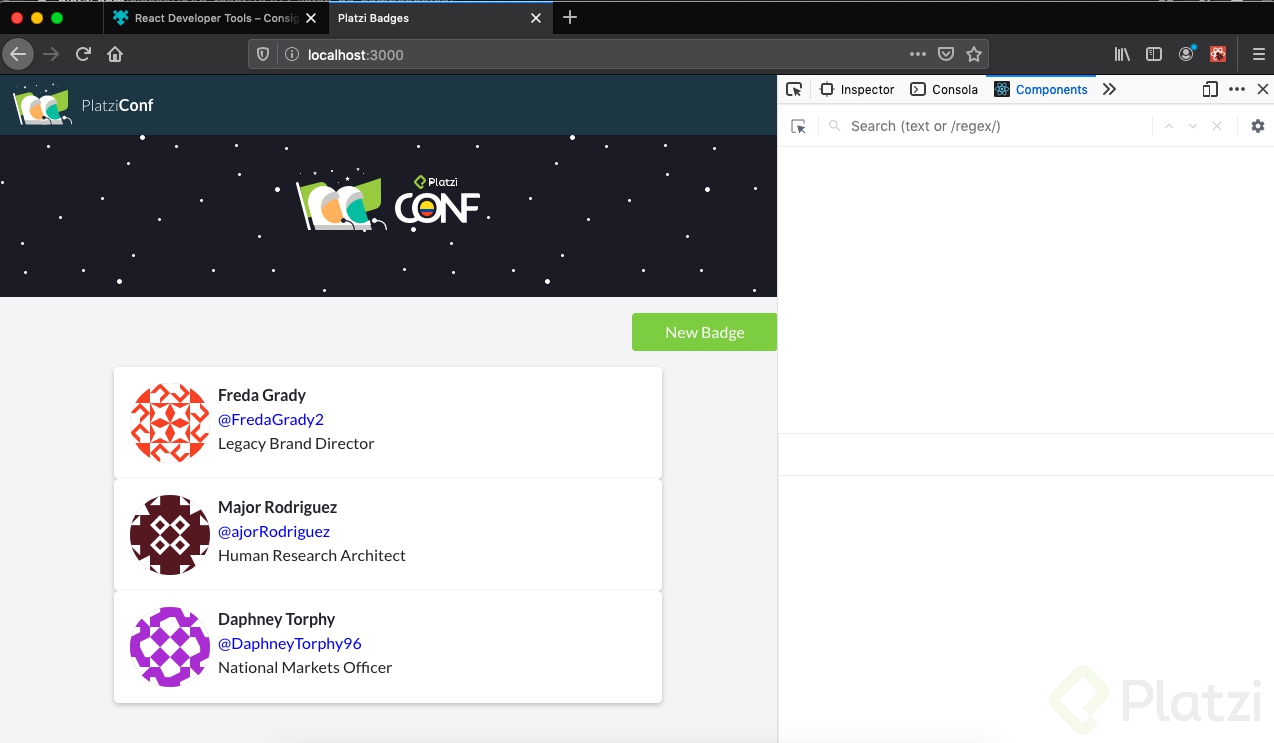This screenshot has height=743, width=1274.
Task: Open the Inspector devtools tab
Action: pyautogui.click(x=857, y=89)
